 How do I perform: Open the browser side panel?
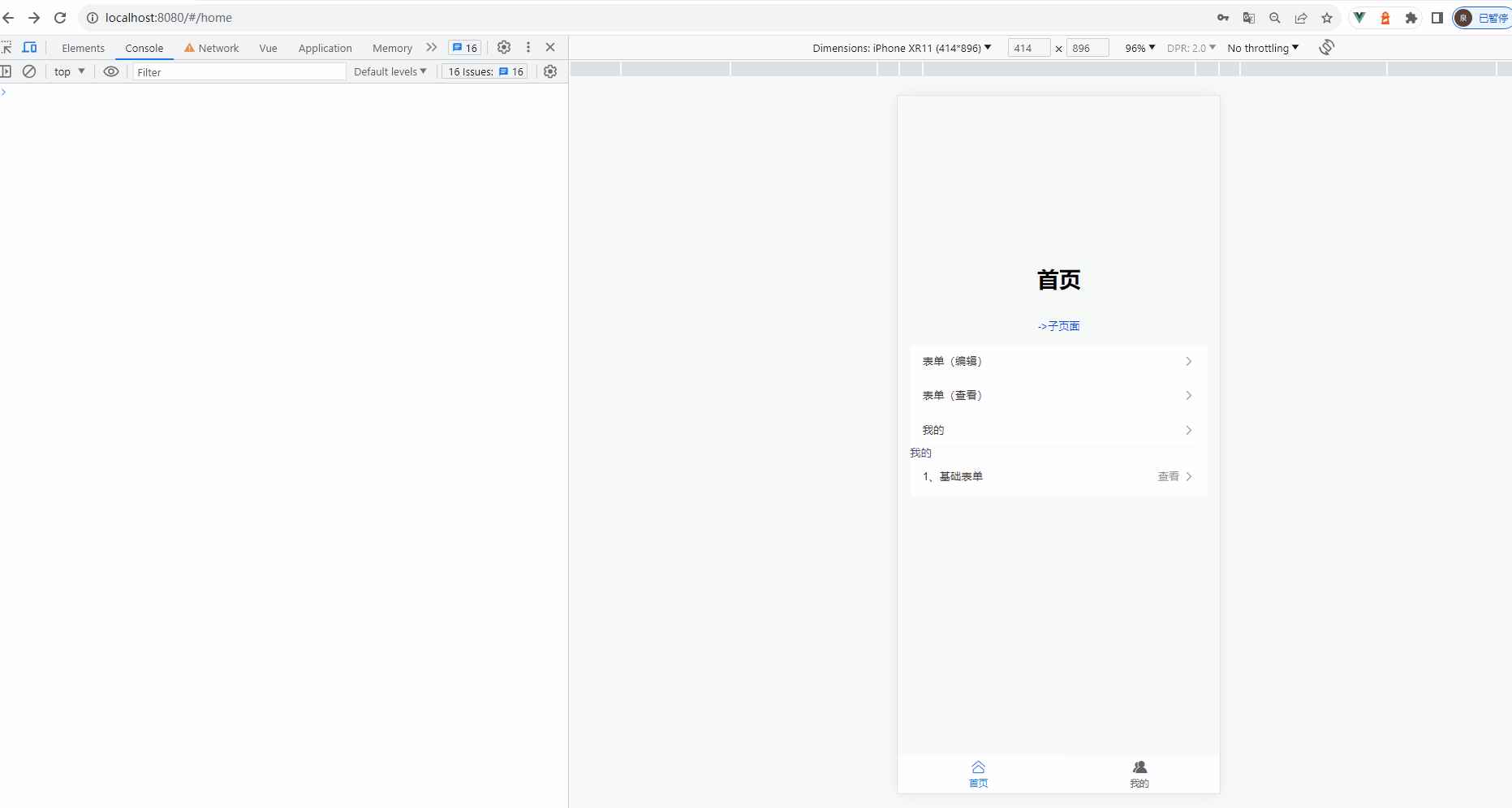tap(1437, 18)
